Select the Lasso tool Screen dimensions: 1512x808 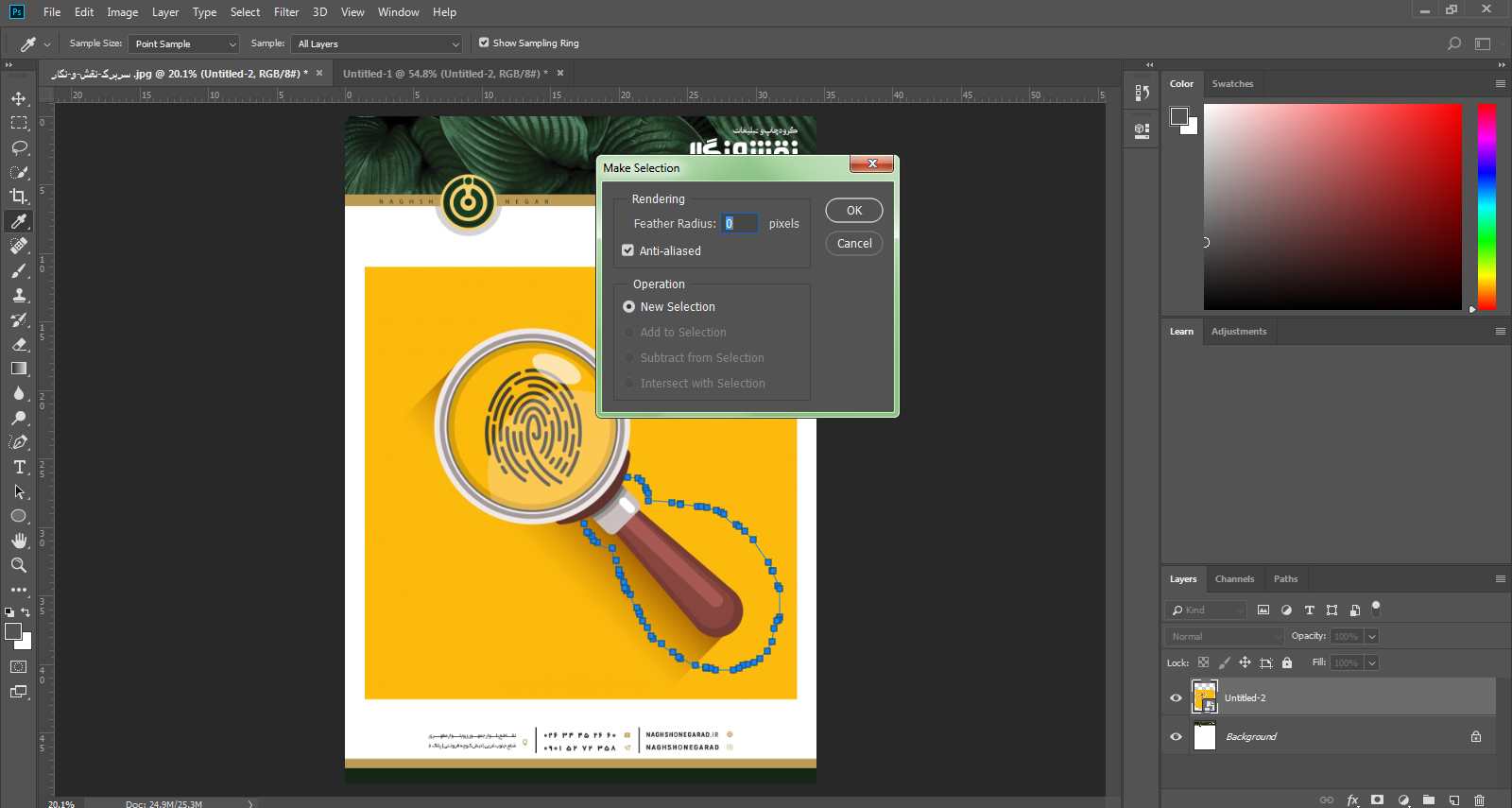[19, 147]
